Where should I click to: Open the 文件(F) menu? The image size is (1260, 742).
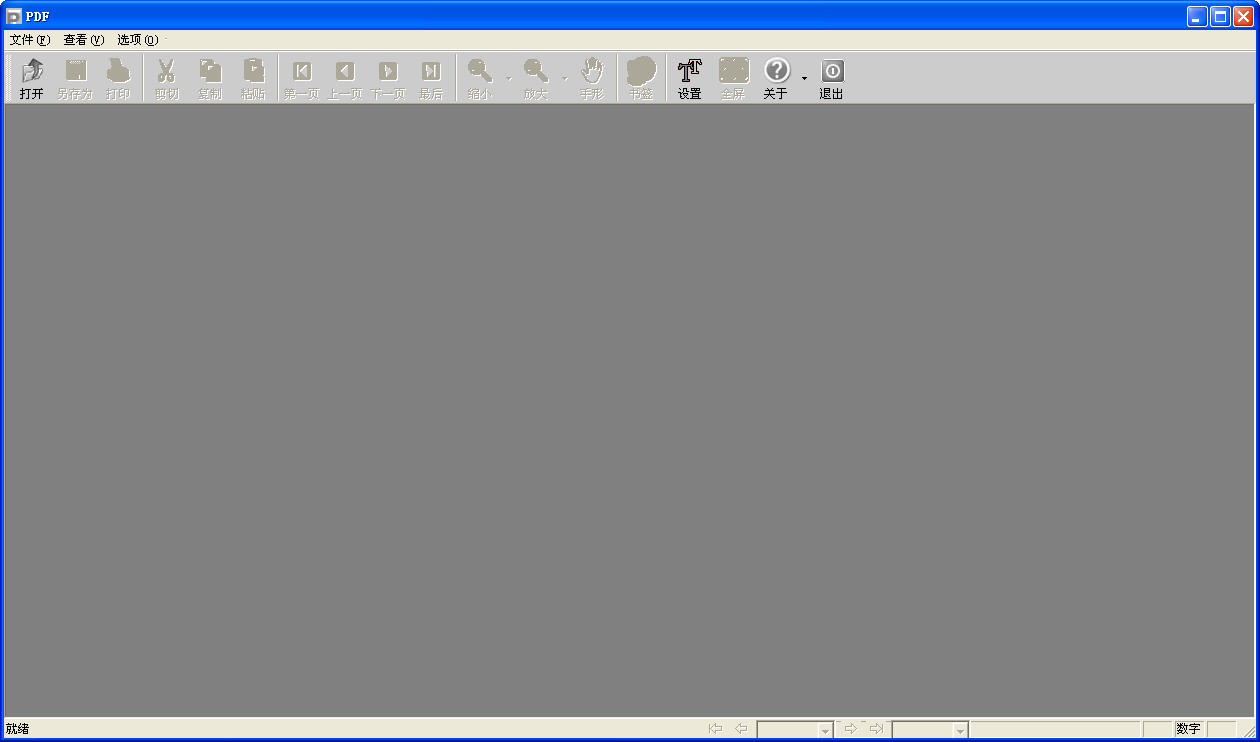coord(30,40)
